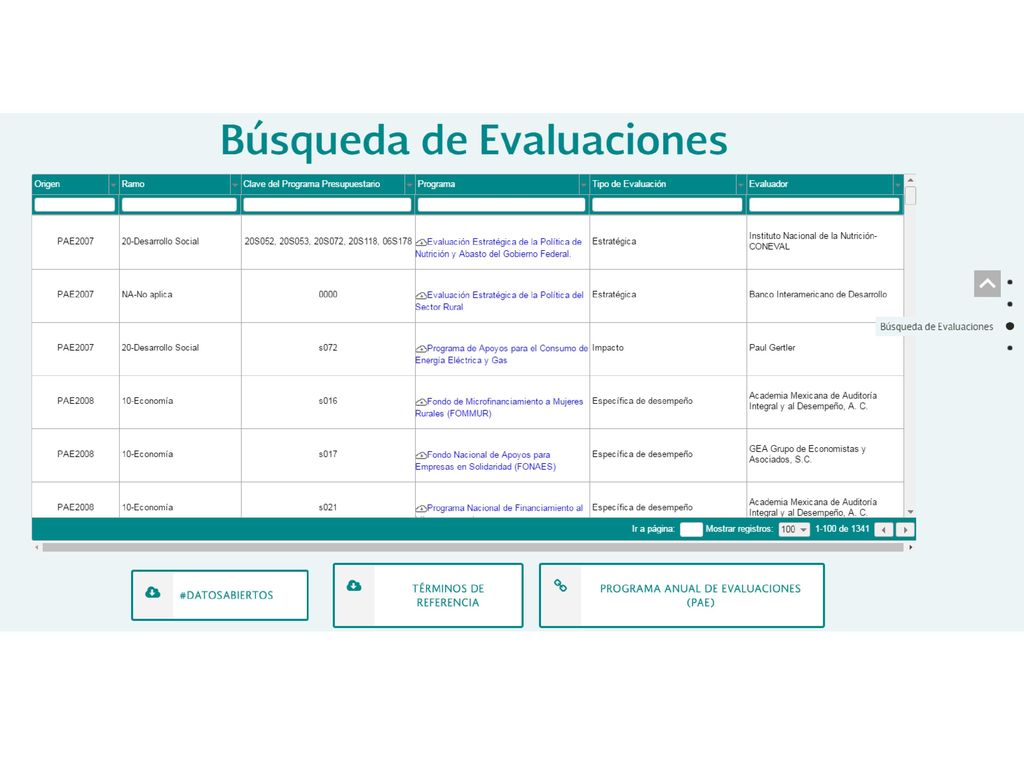Click the horizontal scrollbar right arrow
Viewport: 1024px width, 768px height.
pyautogui.click(x=910, y=547)
